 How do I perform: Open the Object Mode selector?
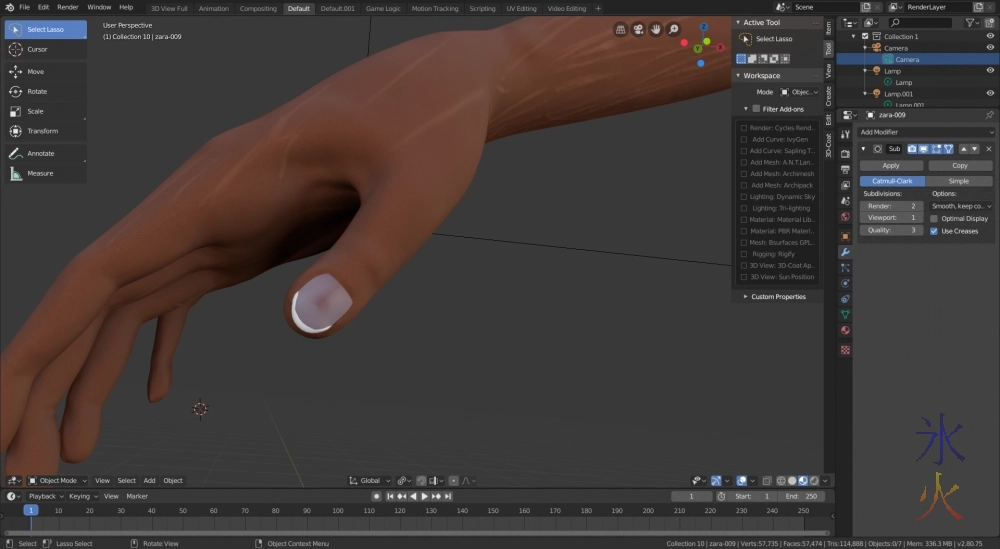coord(58,481)
